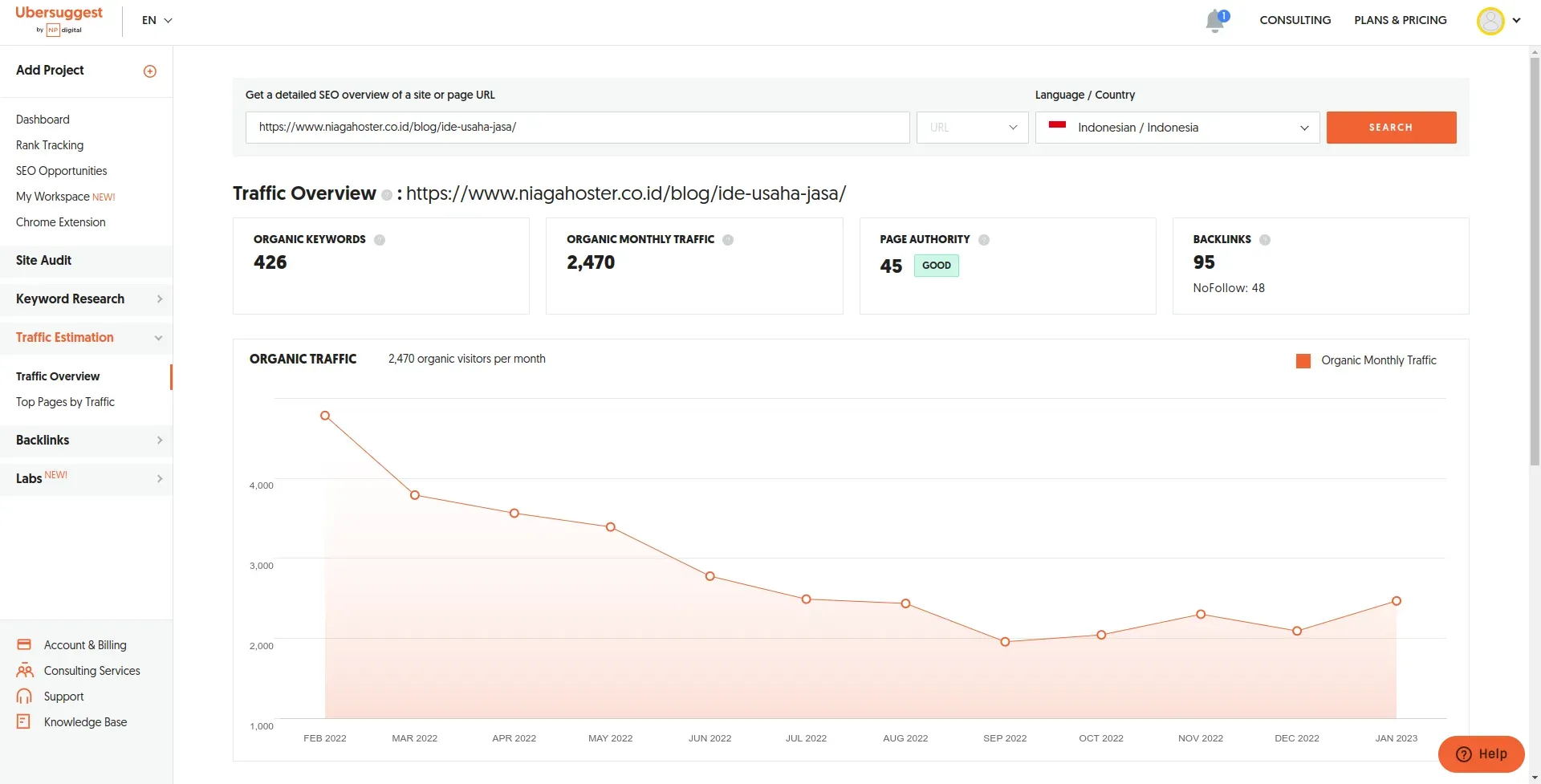
Task: Open the Indonesian / Indonesia country dropdown
Action: click(x=1177, y=128)
